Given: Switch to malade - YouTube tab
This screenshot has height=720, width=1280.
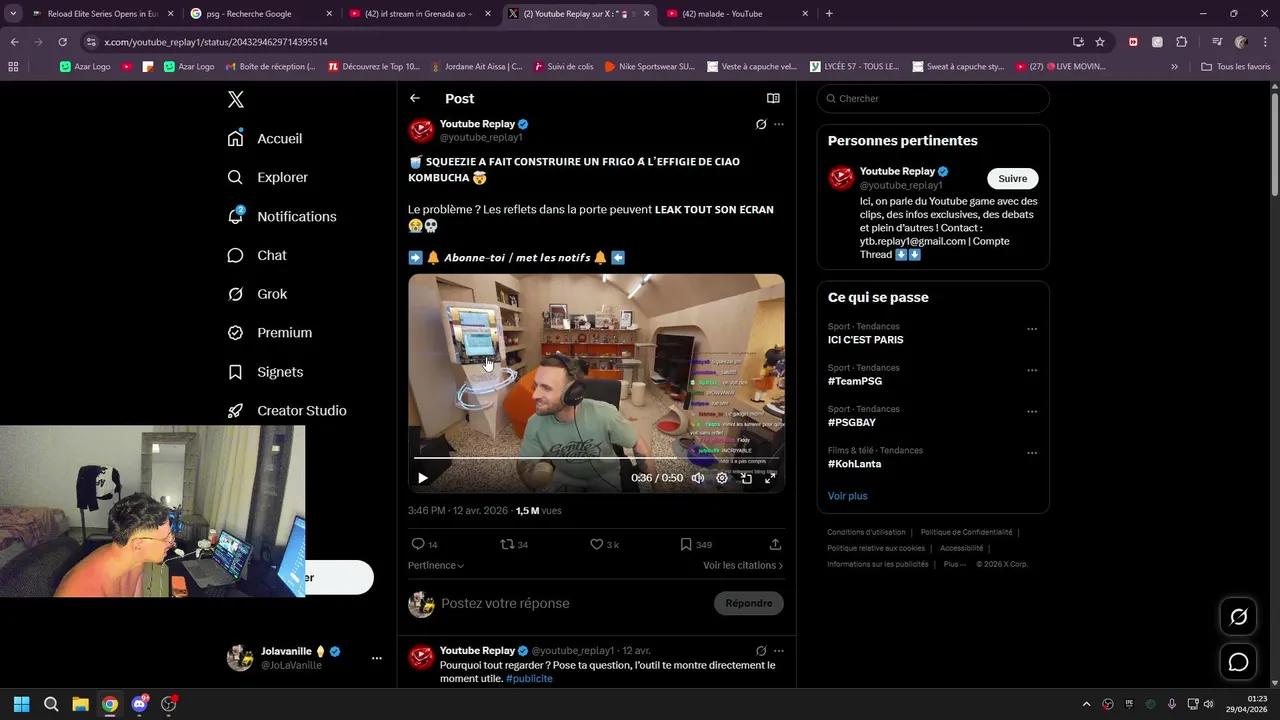Looking at the screenshot, I should (x=737, y=14).
